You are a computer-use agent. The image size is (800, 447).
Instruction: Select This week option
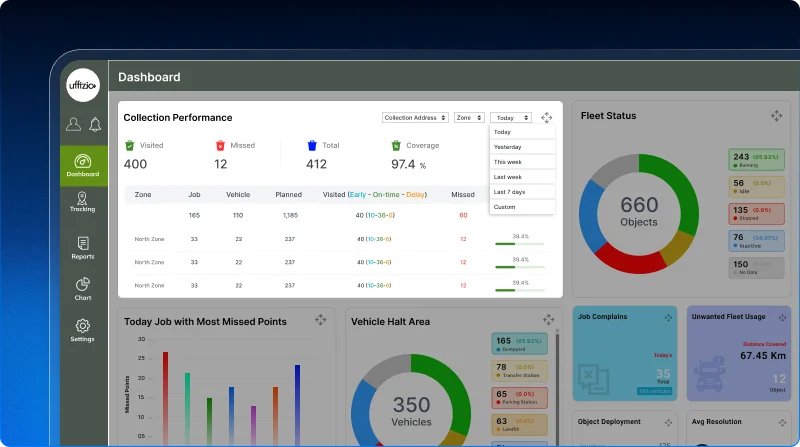522,162
